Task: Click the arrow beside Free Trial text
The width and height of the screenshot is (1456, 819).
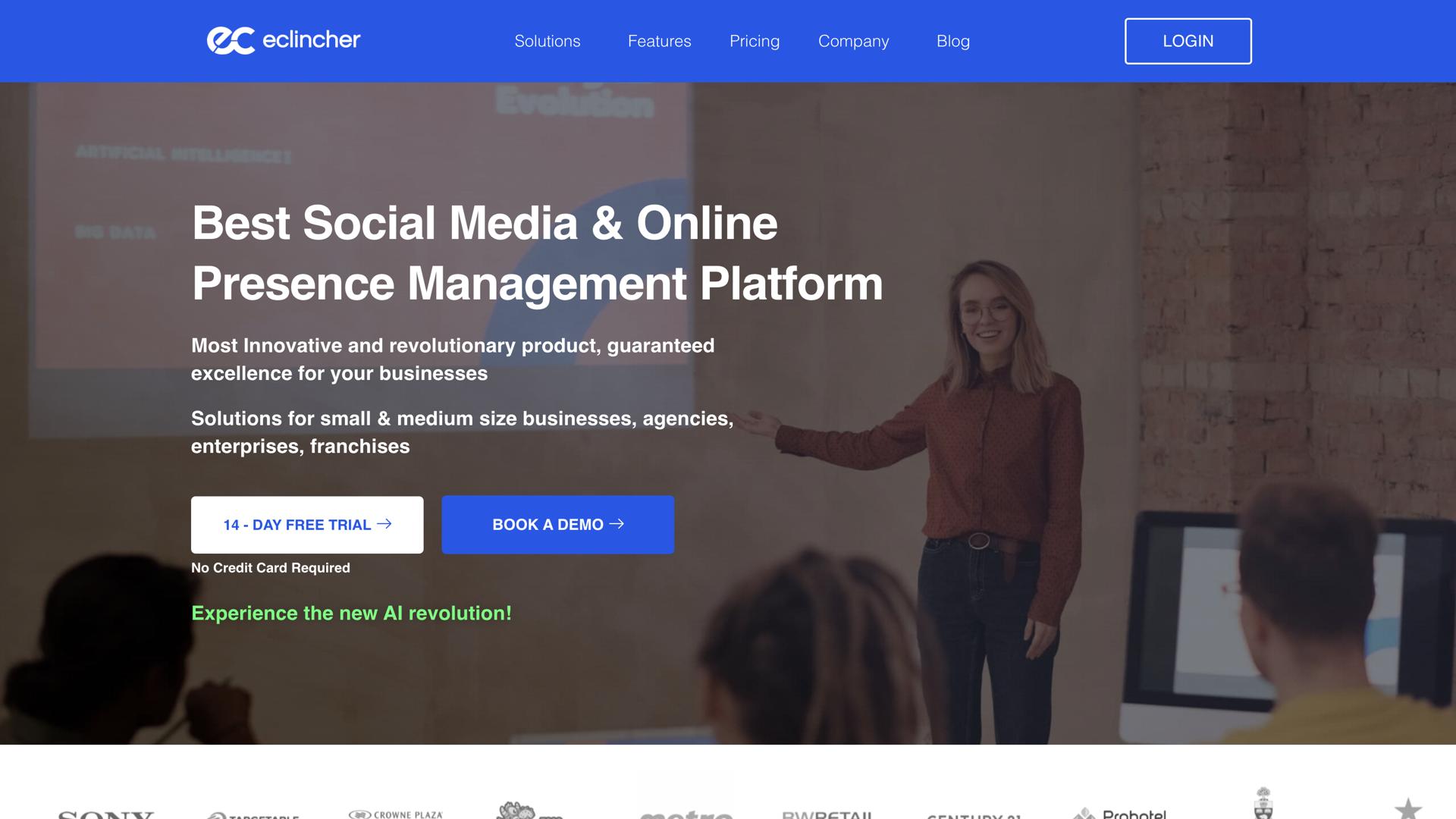Action: 384,524
